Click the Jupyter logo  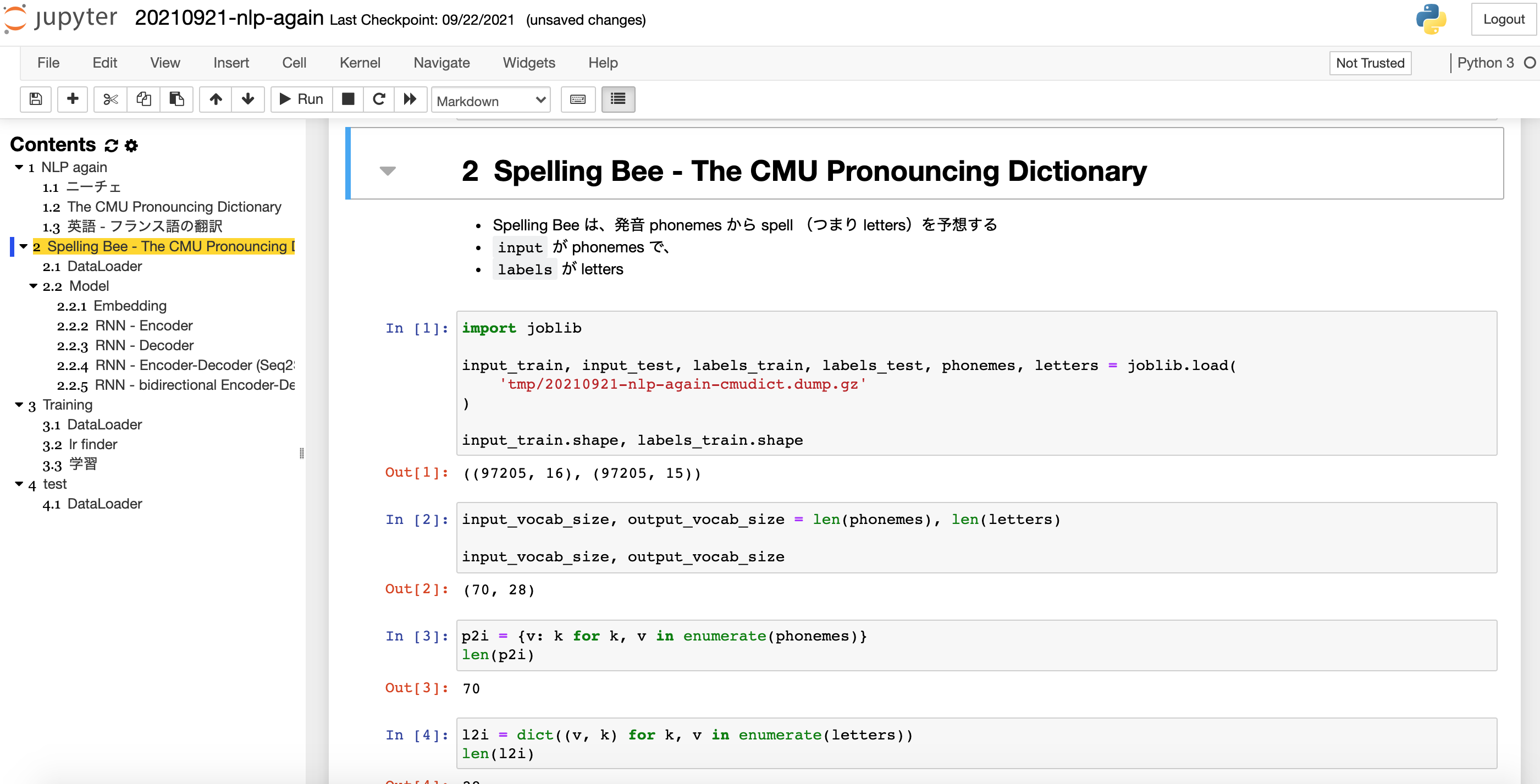click(x=61, y=19)
